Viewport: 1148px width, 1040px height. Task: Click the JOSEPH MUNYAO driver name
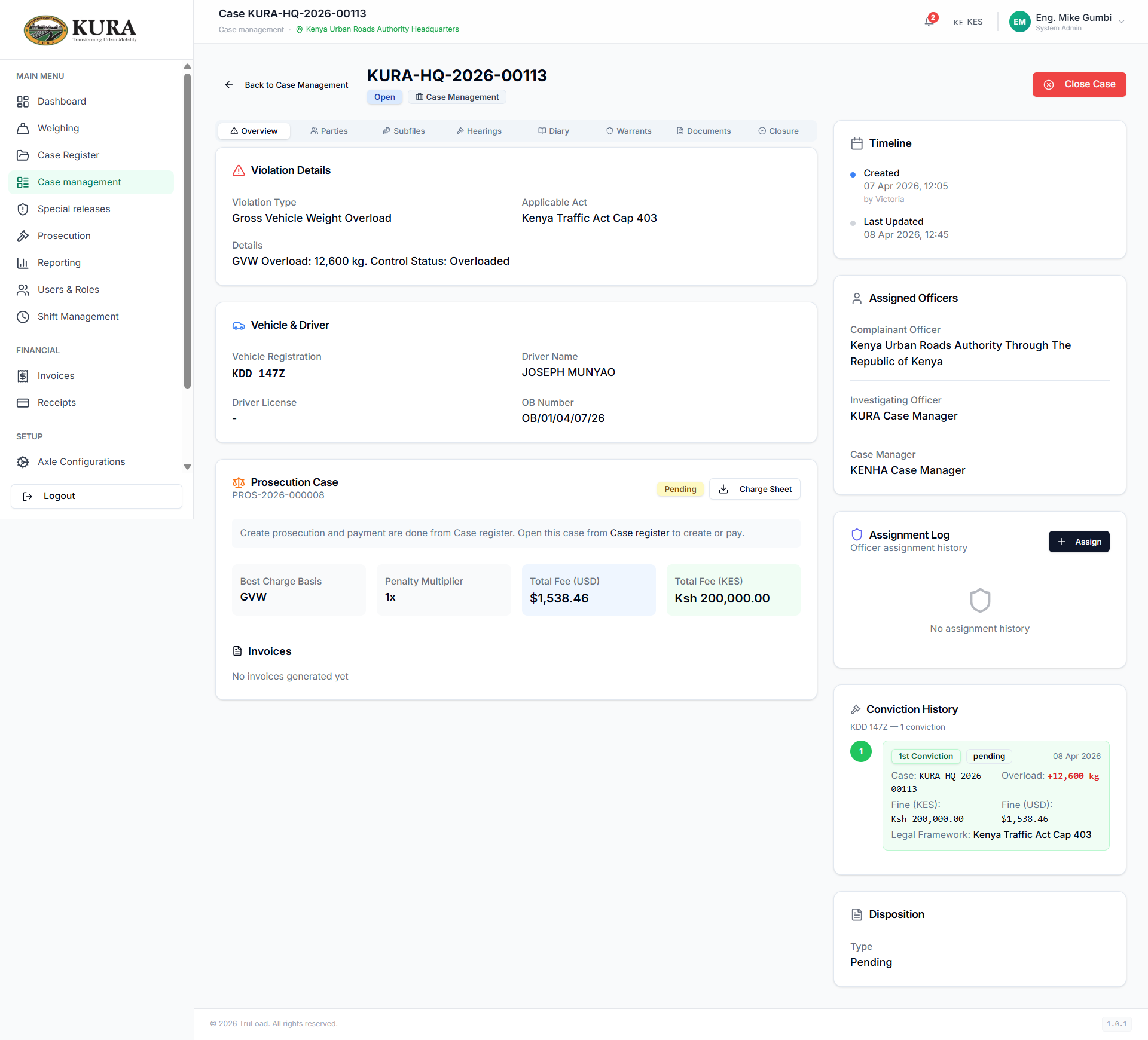(568, 372)
